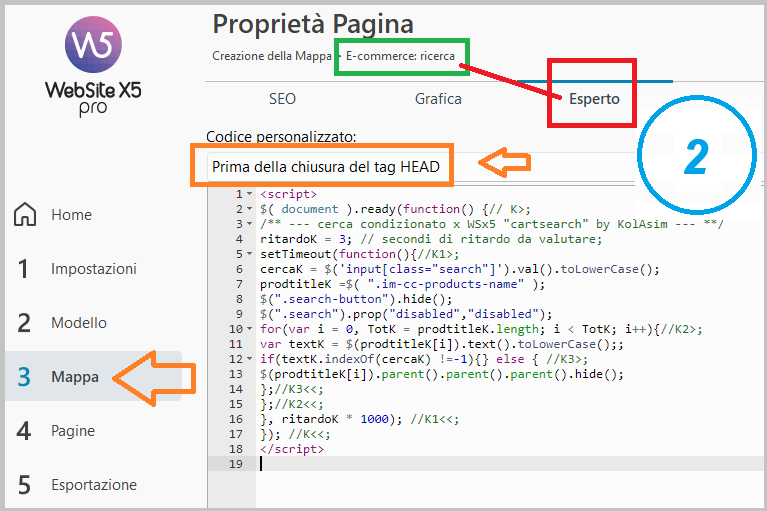Click the 'var textK' code line

(x=442, y=344)
